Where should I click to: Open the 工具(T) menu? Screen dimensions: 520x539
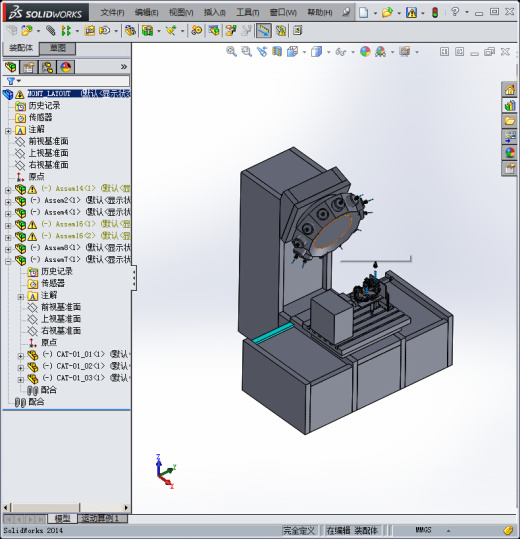tap(248, 13)
